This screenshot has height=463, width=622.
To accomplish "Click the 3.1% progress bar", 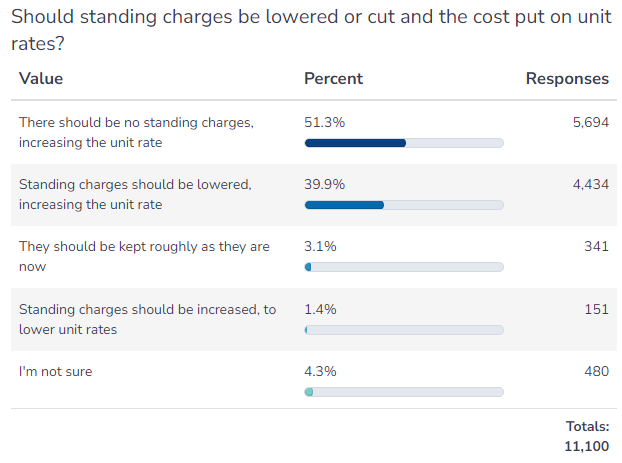I will tap(404, 267).
